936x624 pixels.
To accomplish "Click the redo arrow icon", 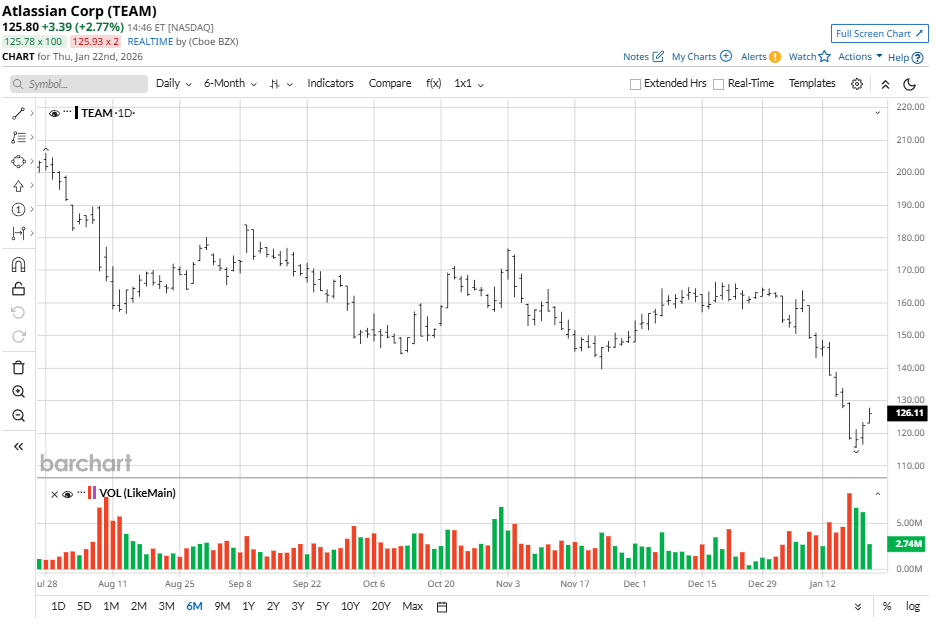I will [x=19, y=336].
